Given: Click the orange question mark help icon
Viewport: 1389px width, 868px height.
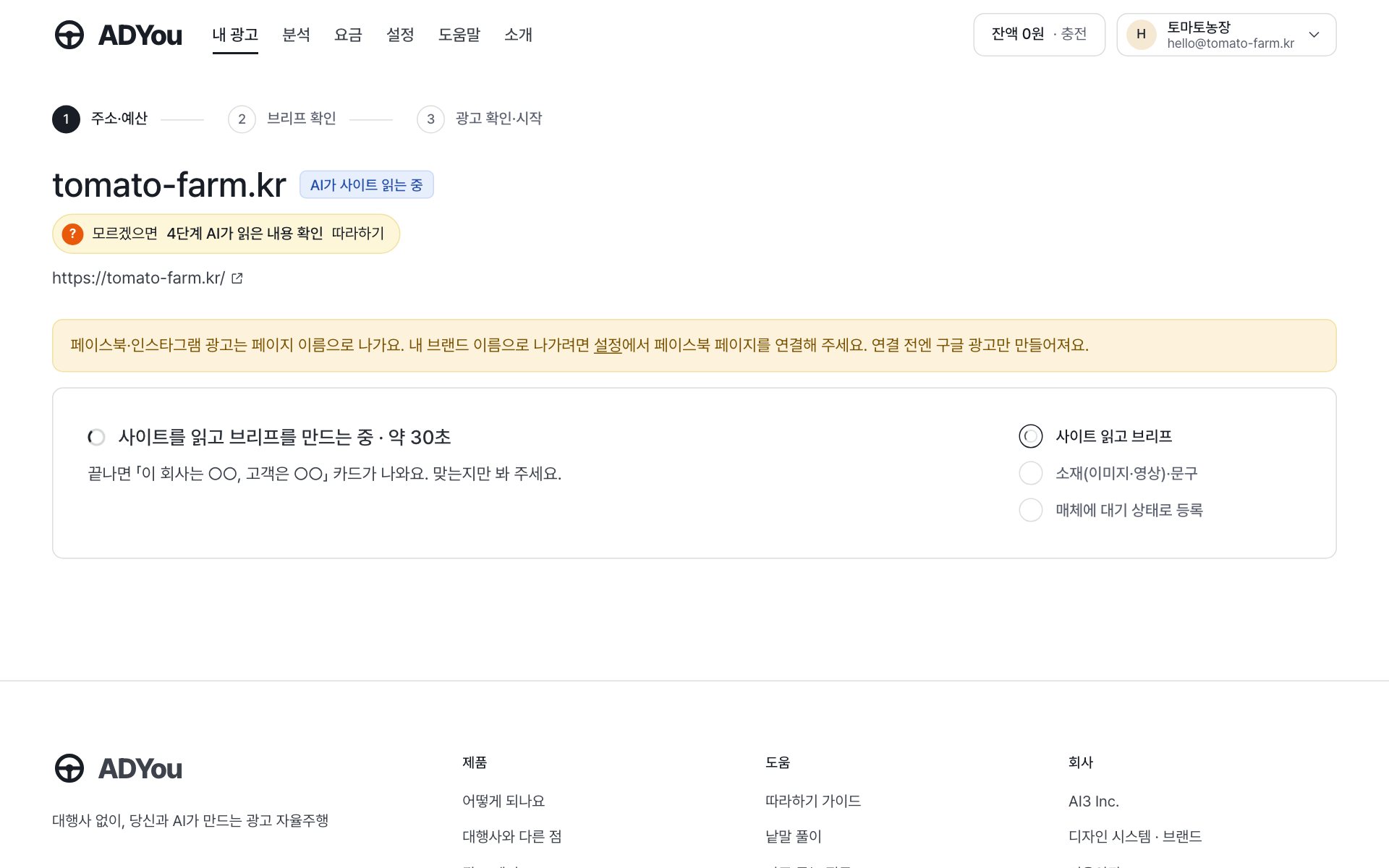Looking at the screenshot, I should pos(72,234).
